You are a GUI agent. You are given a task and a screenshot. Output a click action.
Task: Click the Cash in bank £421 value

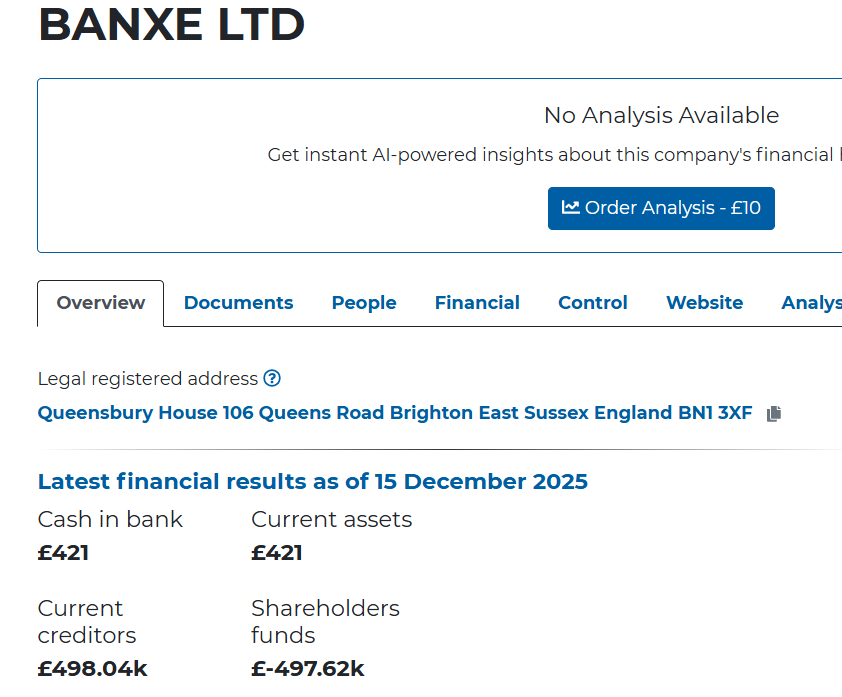63,552
